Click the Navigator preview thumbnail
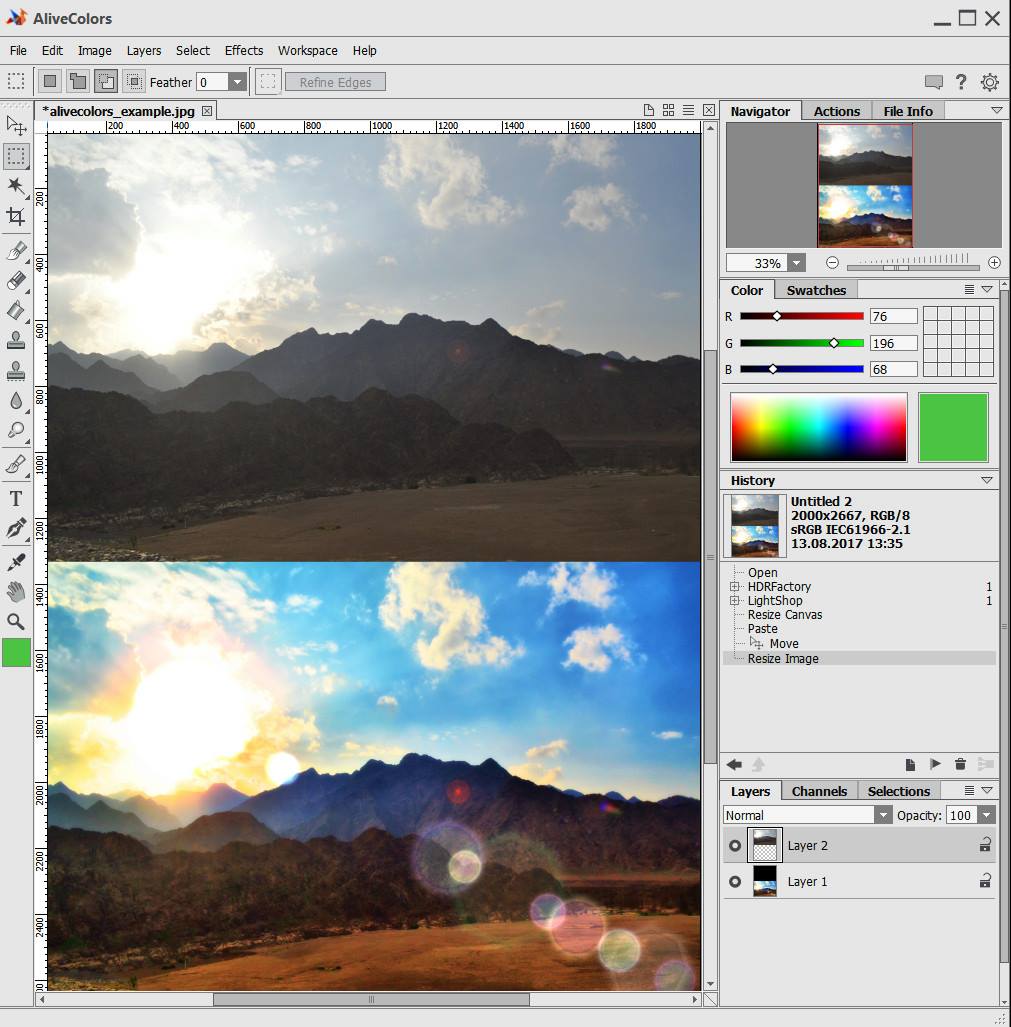1011x1027 pixels. tap(865, 185)
